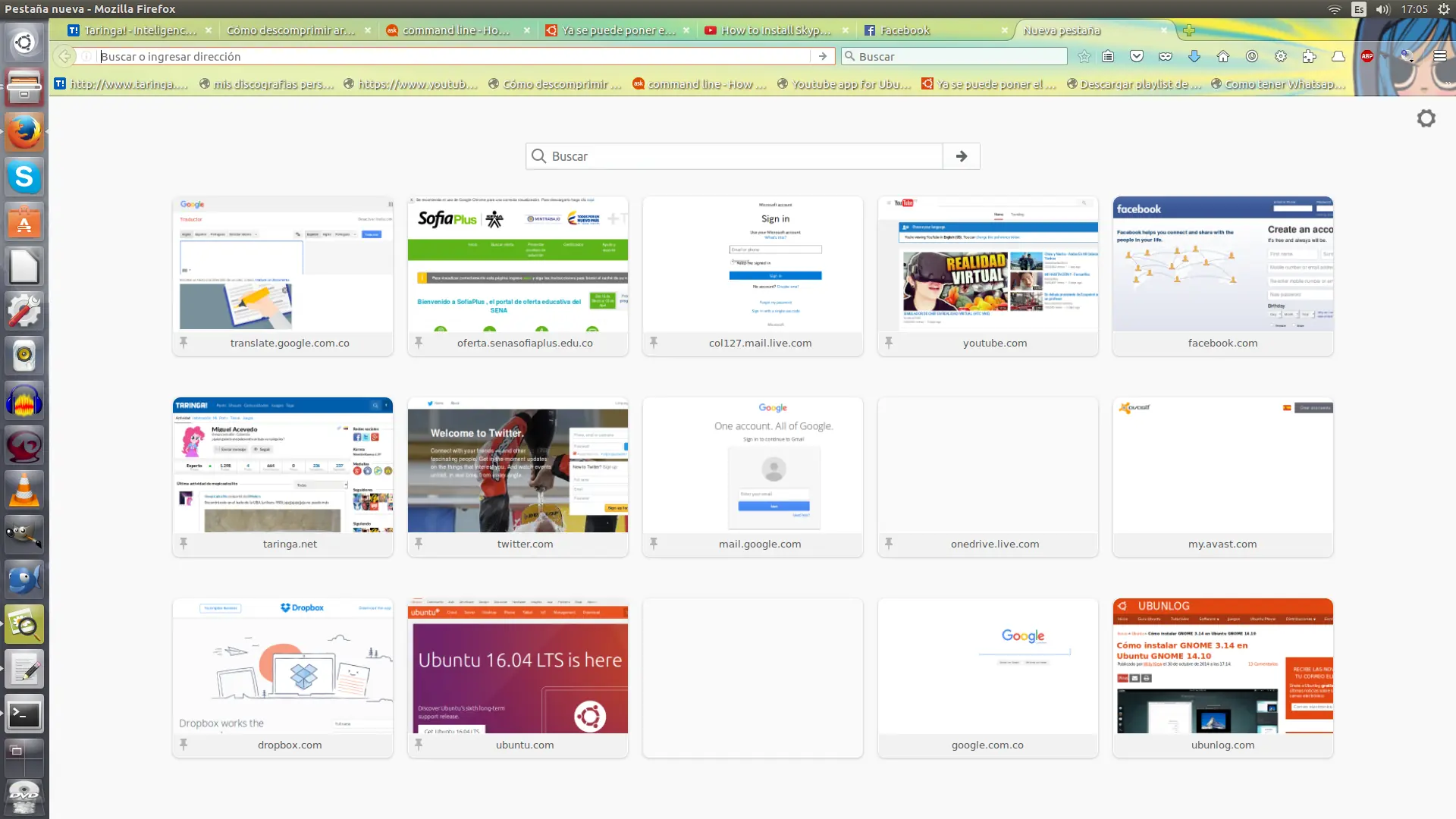Pin the dropbox.com tile

[184, 745]
